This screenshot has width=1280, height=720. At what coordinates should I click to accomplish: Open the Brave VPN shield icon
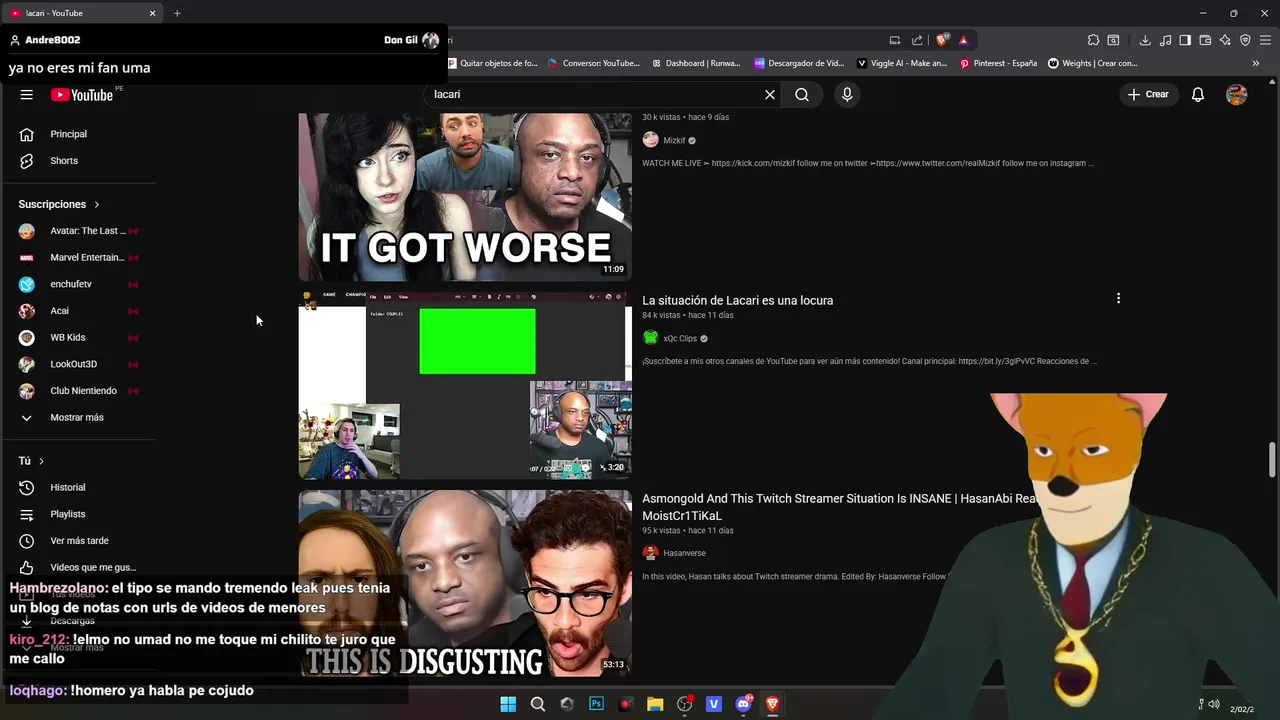(1245, 40)
